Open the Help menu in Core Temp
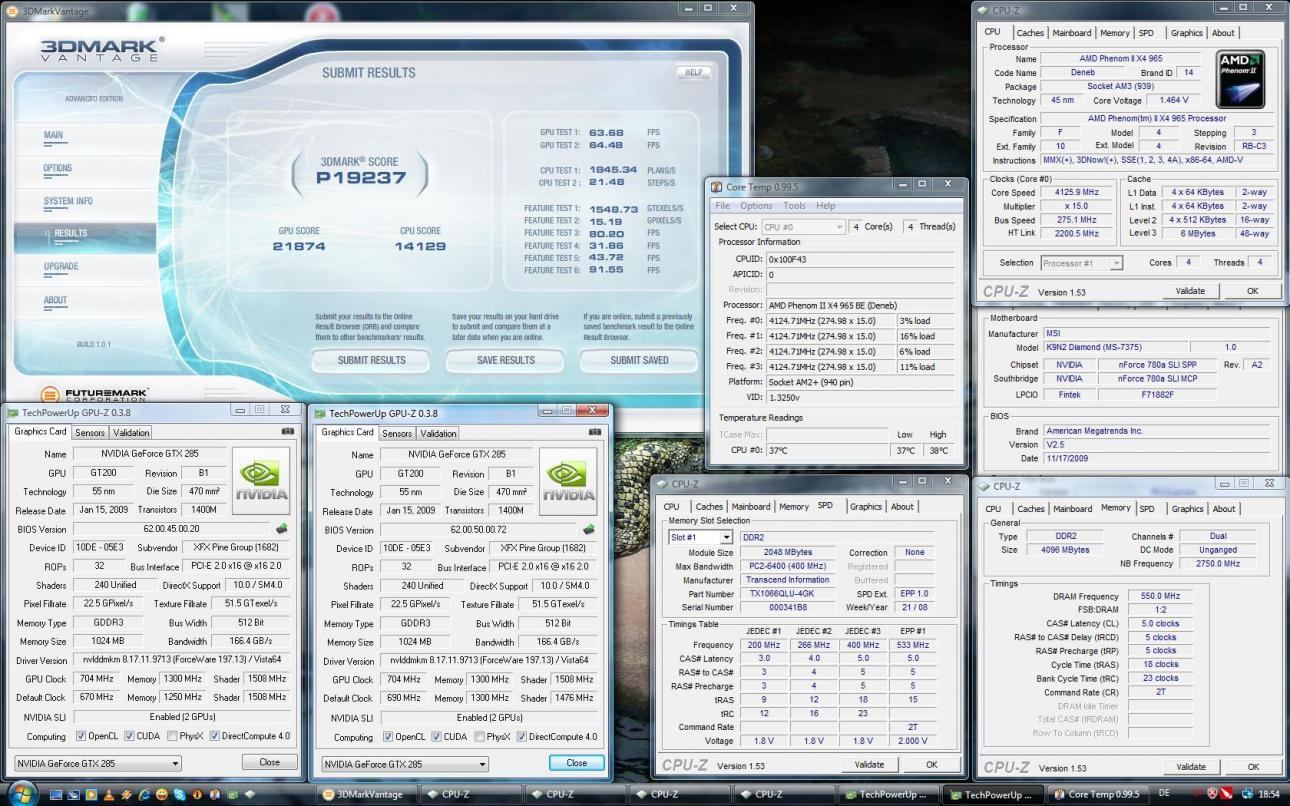The height and width of the screenshot is (806, 1290). 825,206
